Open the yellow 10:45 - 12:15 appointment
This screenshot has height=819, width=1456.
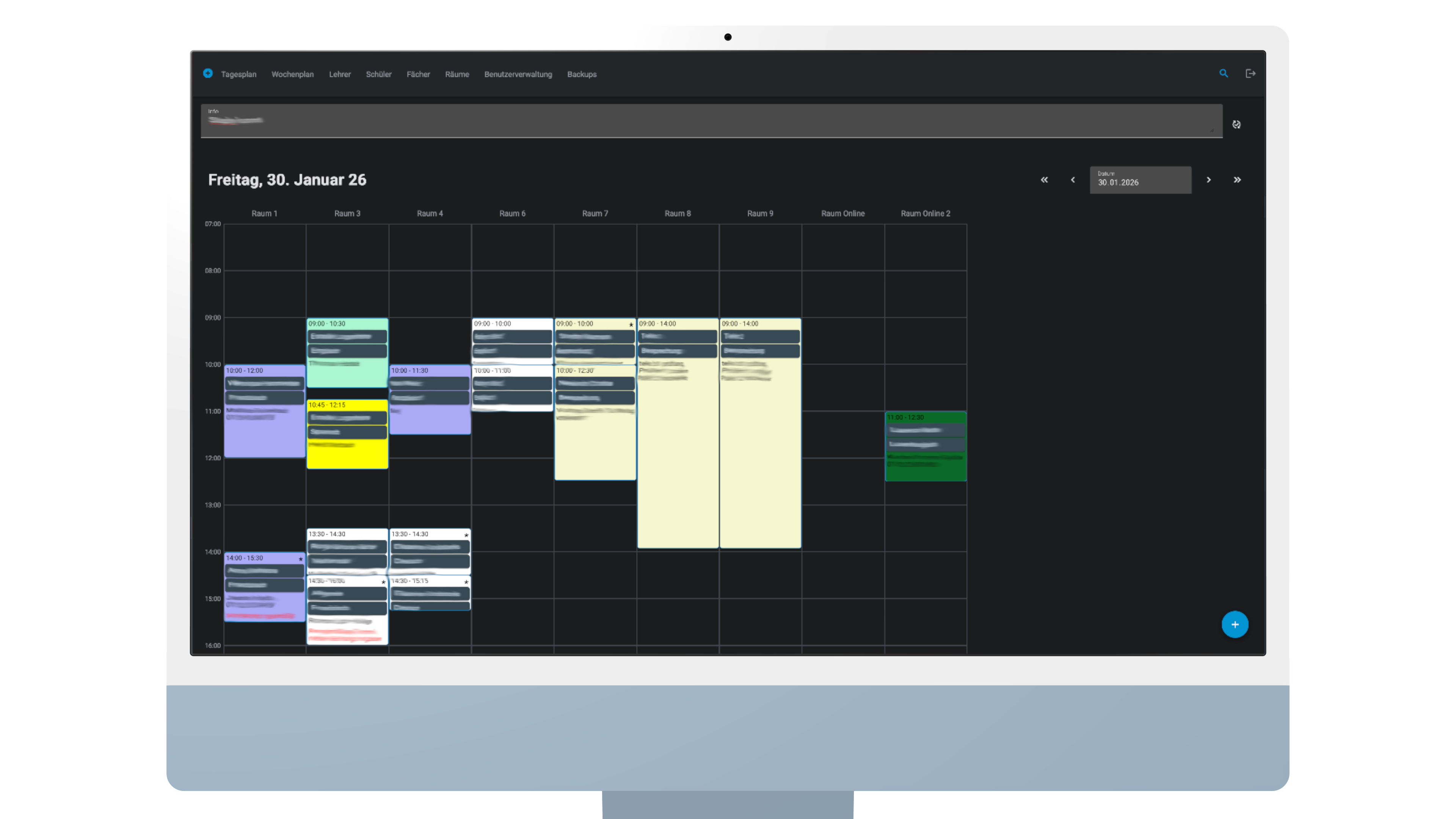(347, 455)
